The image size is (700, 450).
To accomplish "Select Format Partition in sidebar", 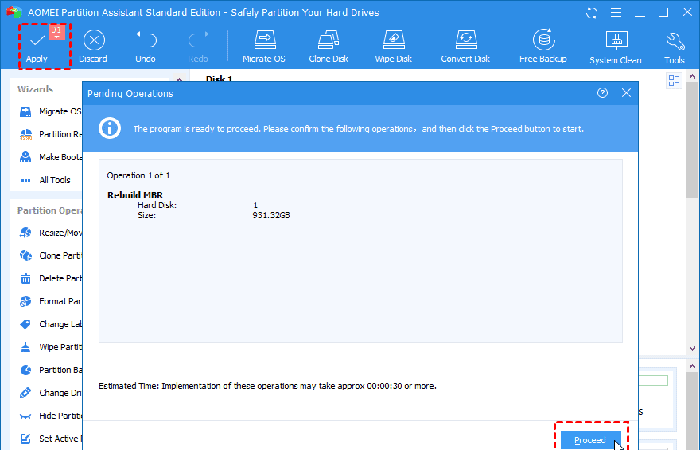I will tap(50, 301).
